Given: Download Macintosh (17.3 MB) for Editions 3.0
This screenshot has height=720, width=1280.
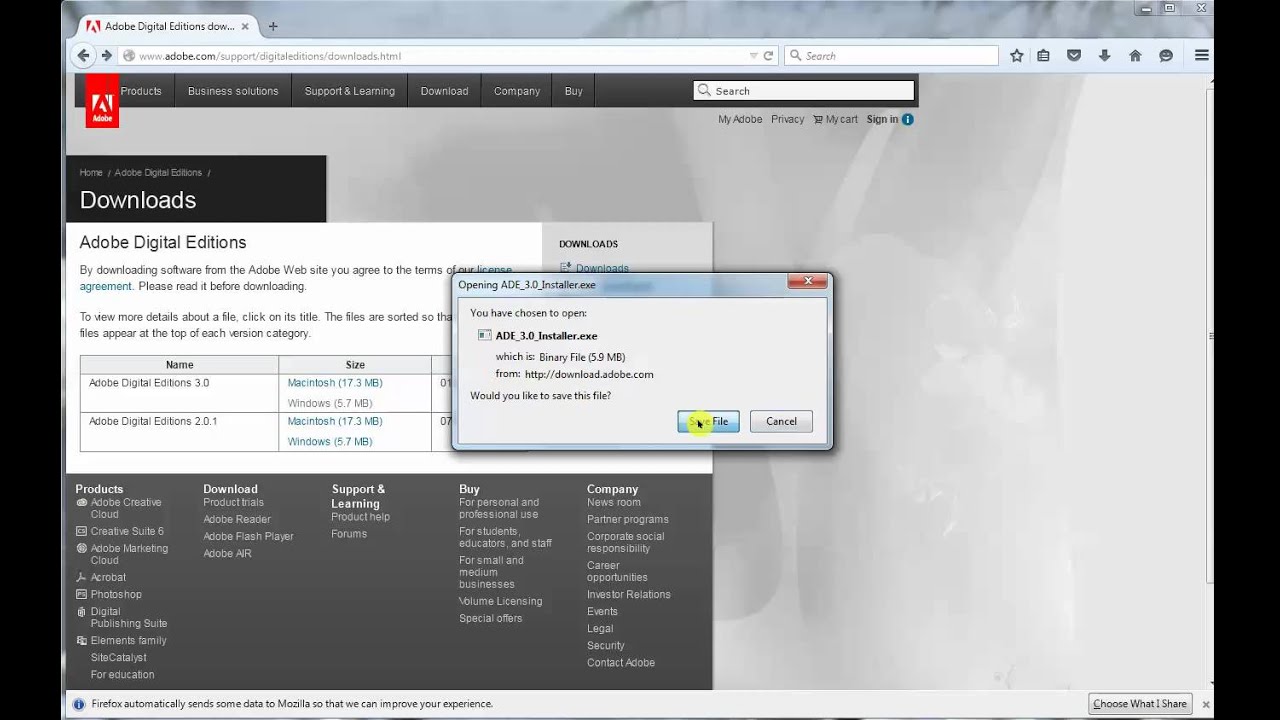Looking at the screenshot, I should [x=335, y=383].
